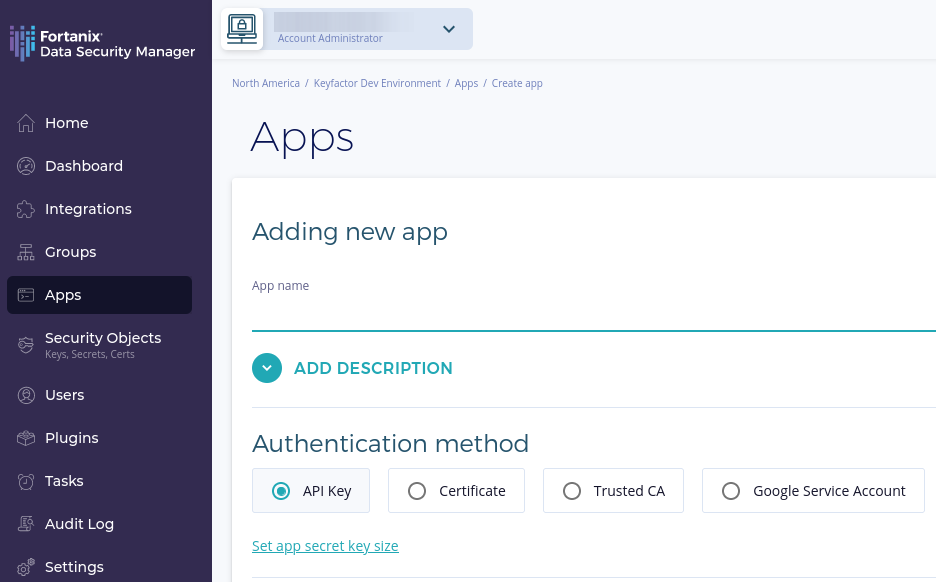Screen dimensions: 936x582
Task: Click the Security Objects icon
Action: click(26, 345)
